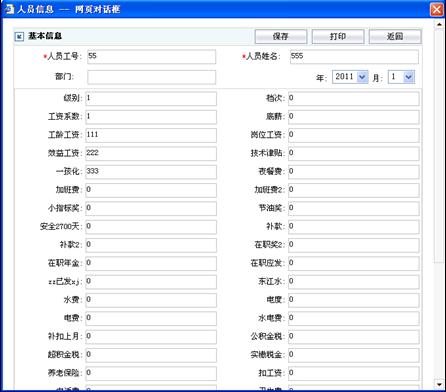Focus the 人员姓名 input field
This screenshot has width=446, height=392.
click(354, 57)
